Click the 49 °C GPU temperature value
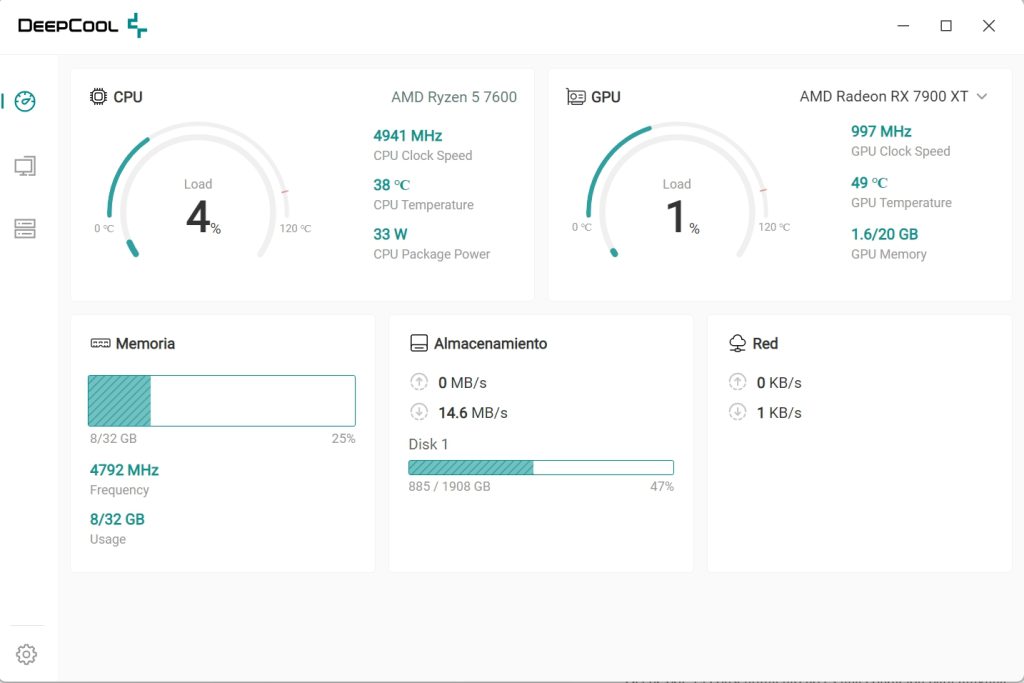This screenshot has height=683, width=1024. pyautogui.click(x=869, y=183)
